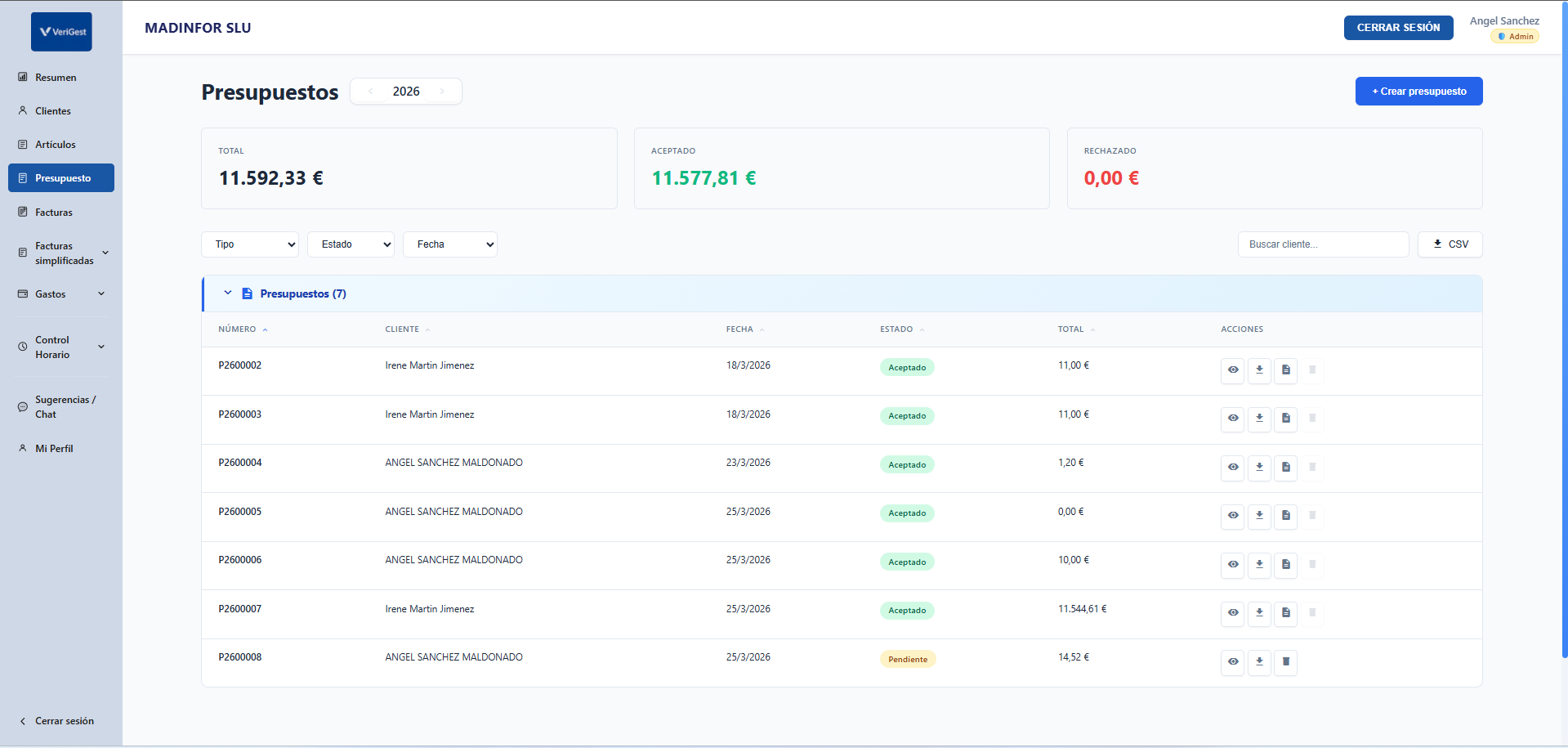Image resolution: width=1568 pixels, height=748 pixels.
Task: Delete pending budget P2600008 via trash icon
Action: (1285, 661)
